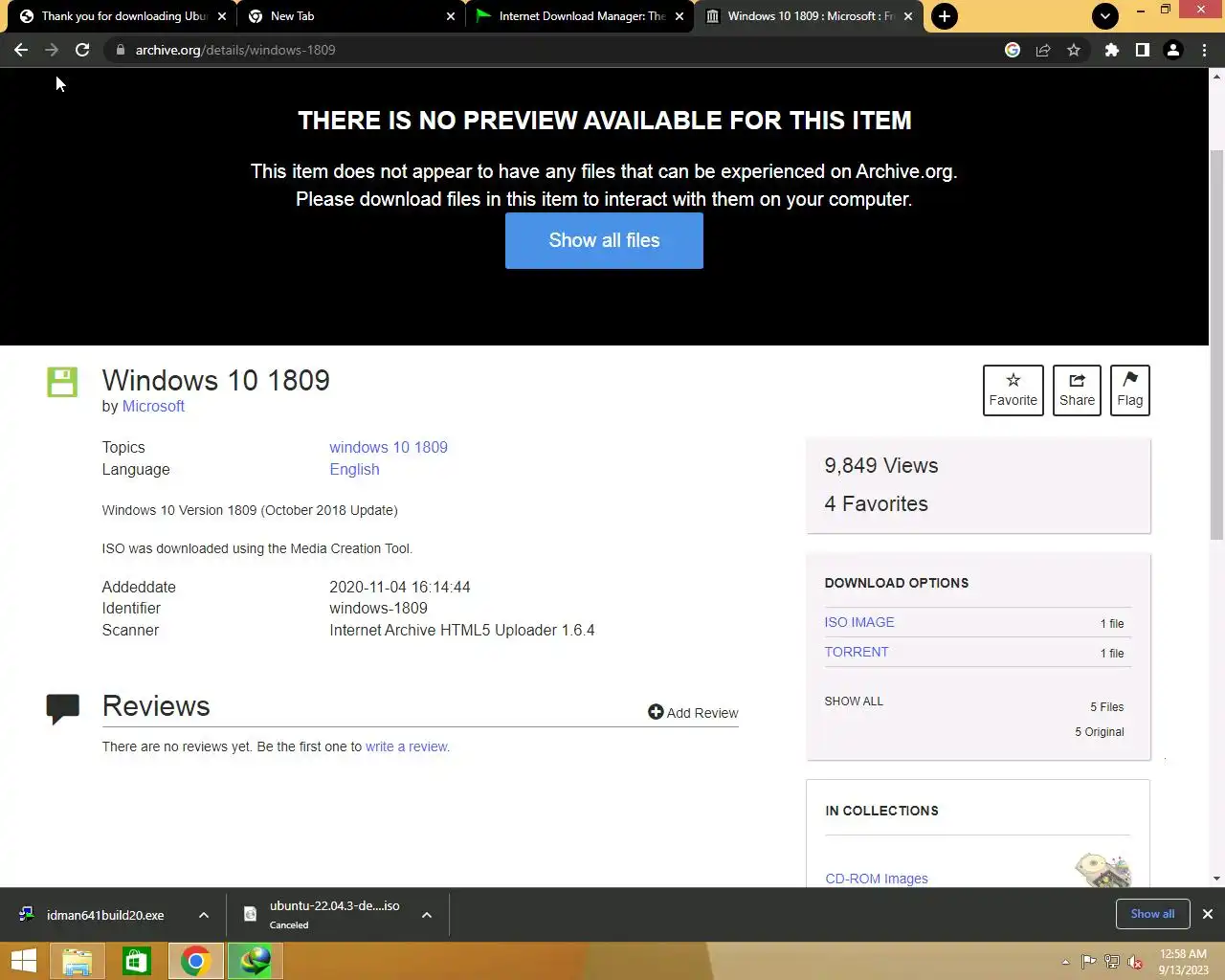The width and height of the screenshot is (1225, 980).
Task: Click the green floppy disk software icon
Action: [62, 382]
